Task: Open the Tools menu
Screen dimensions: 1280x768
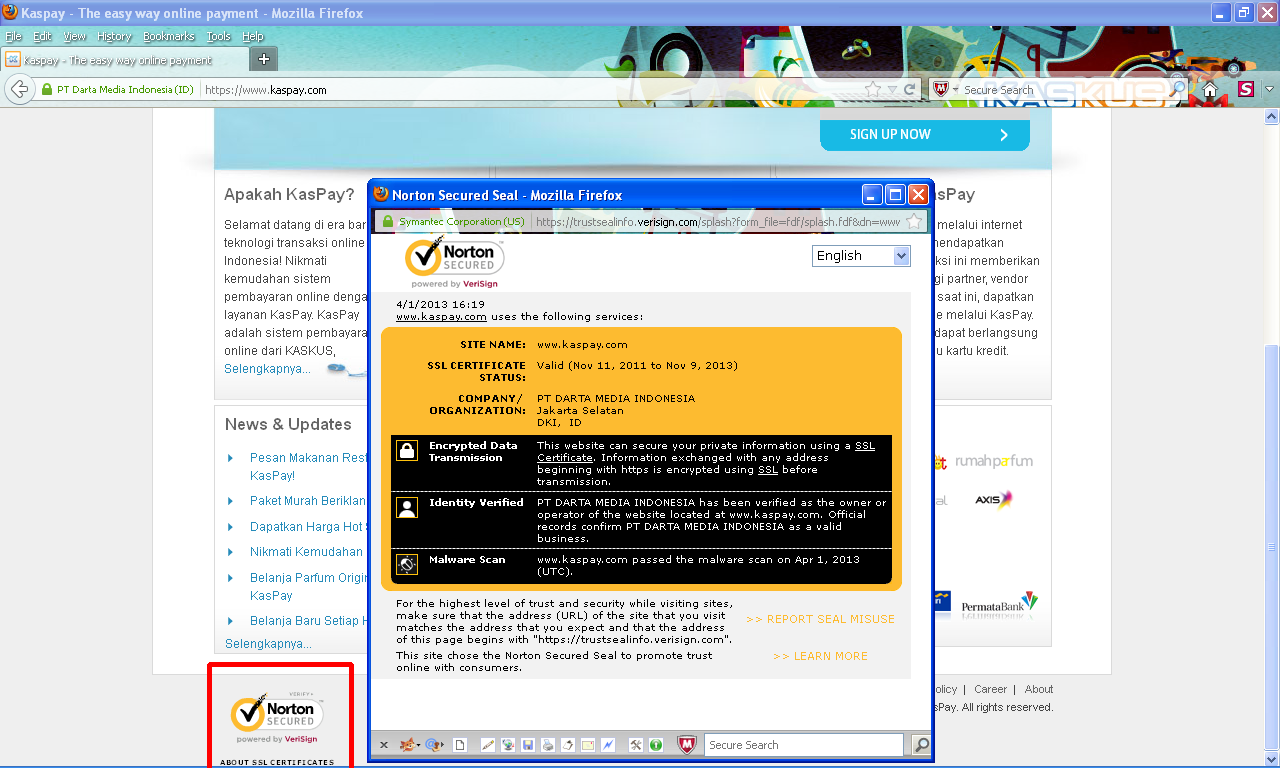Action: coord(218,36)
